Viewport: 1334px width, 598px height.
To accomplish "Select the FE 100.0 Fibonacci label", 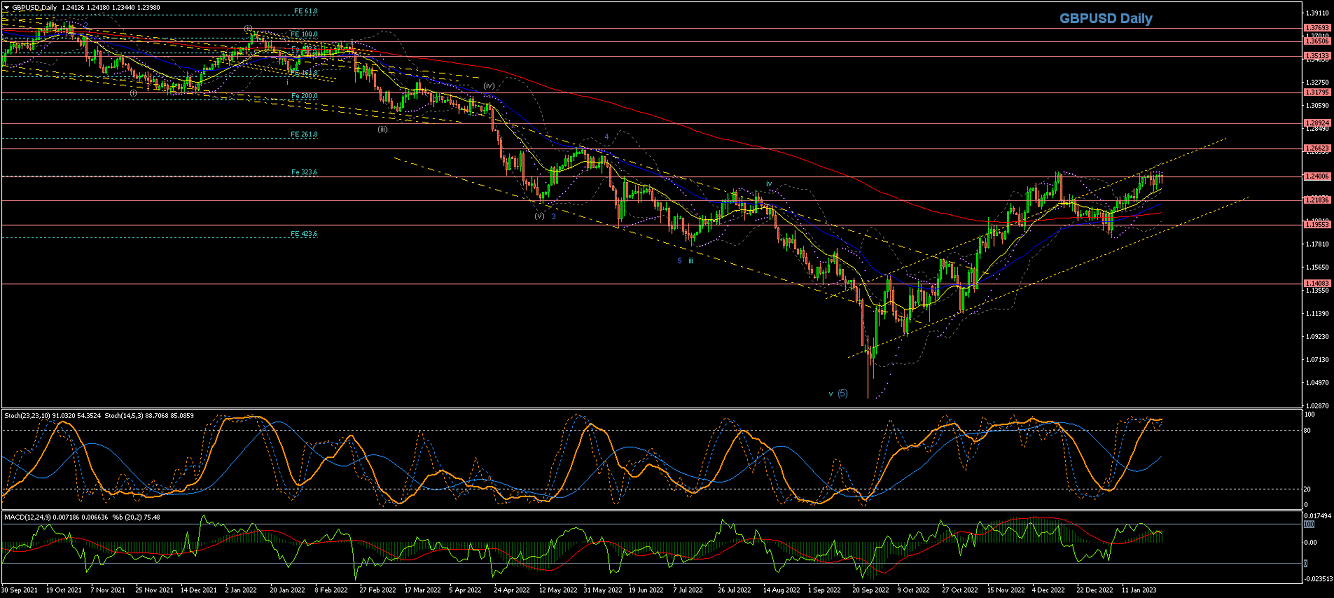I will pyautogui.click(x=303, y=33).
